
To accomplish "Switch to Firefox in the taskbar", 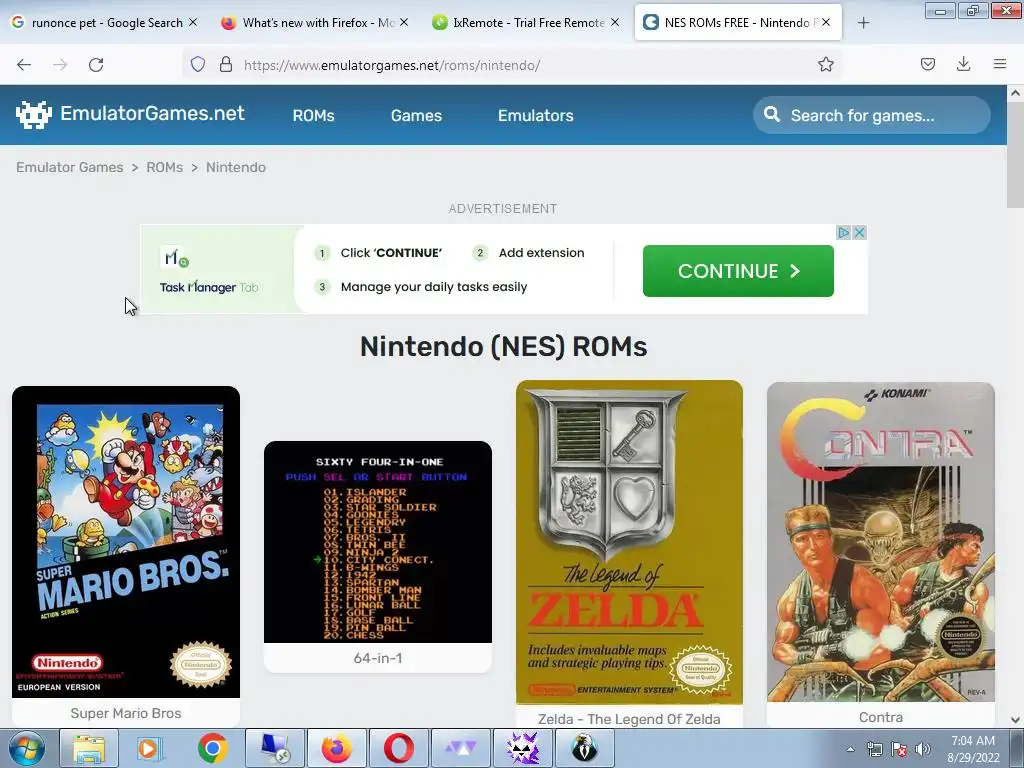I will [336, 748].
